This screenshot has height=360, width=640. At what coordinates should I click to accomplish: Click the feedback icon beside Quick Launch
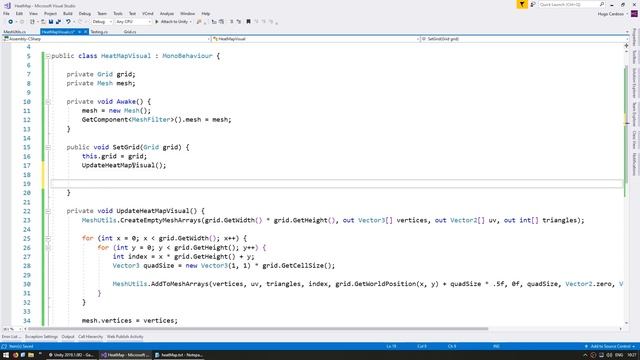pos(533,4)
